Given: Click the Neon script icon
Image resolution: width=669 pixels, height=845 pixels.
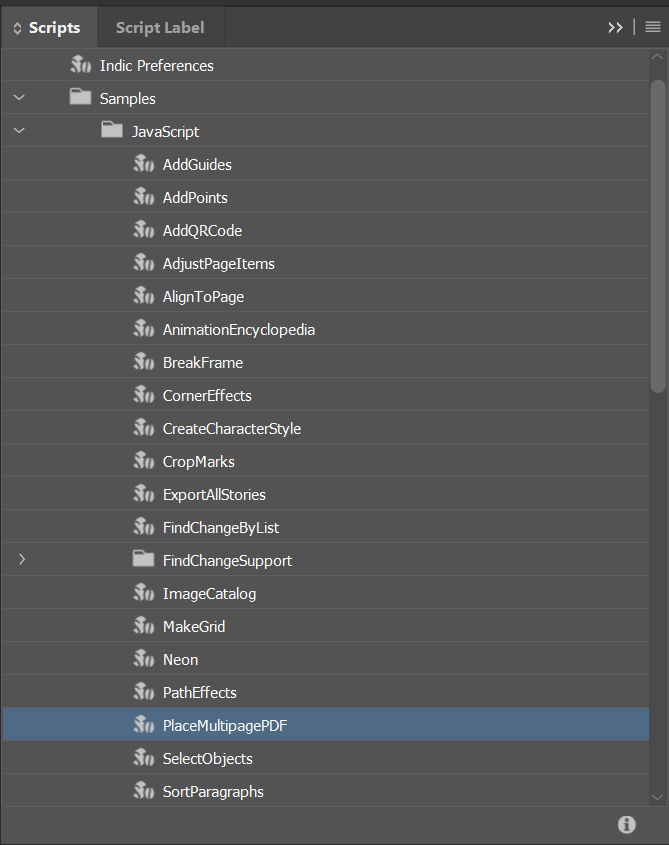Looking at the screenshot, I should [143, 659].
